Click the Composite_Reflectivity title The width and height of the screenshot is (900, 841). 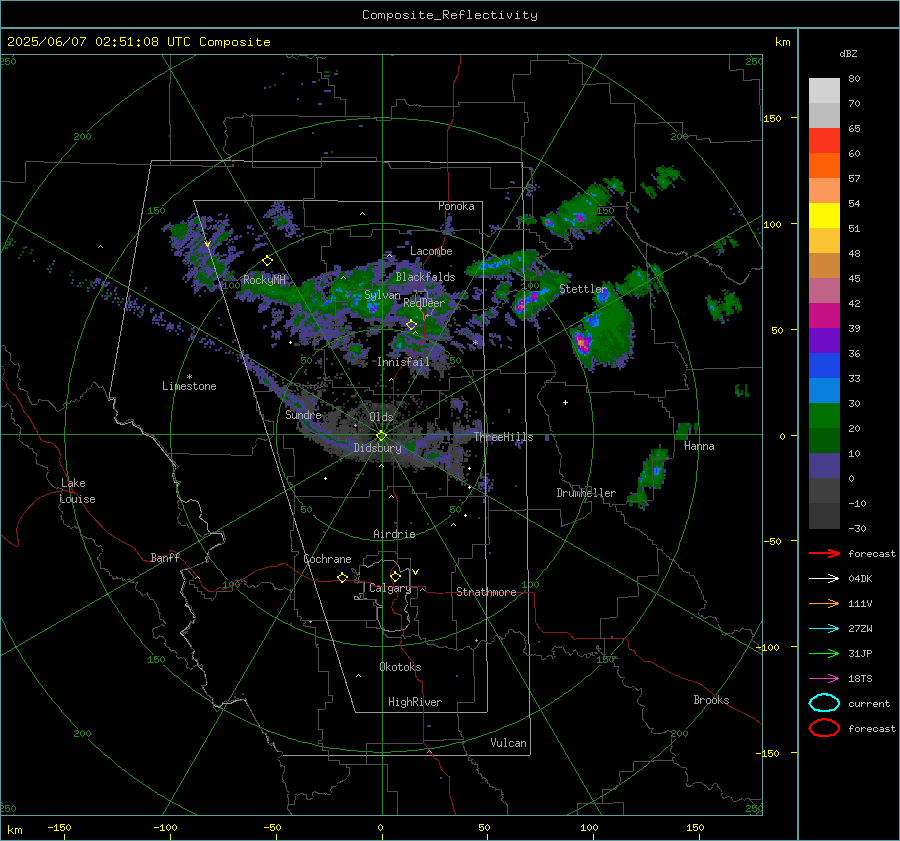point(450,15)
